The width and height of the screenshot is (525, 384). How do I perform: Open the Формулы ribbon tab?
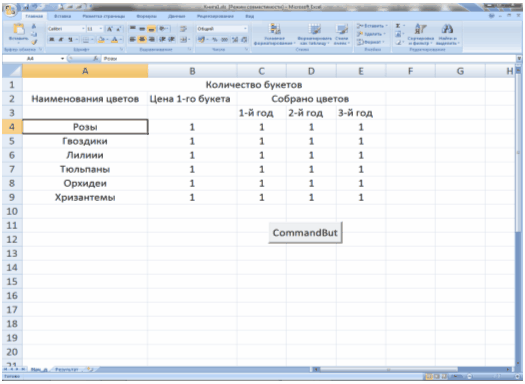[x=146, y=16]
